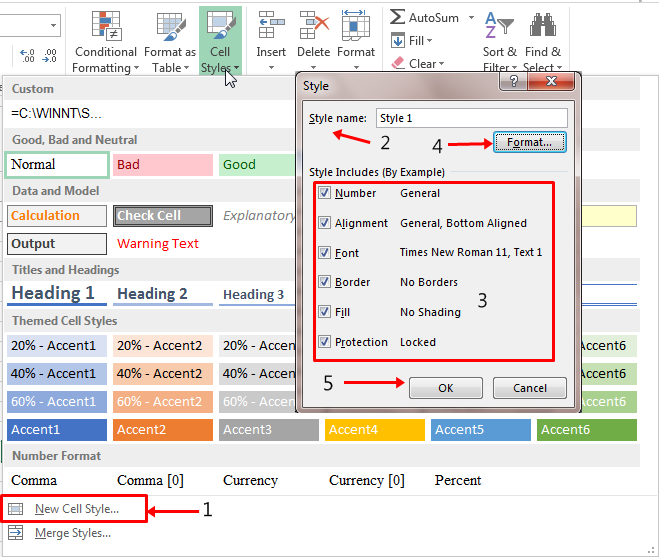Screen dimensions: 659x557
Task: Select the Percent style
Action: tap(458, 480)
